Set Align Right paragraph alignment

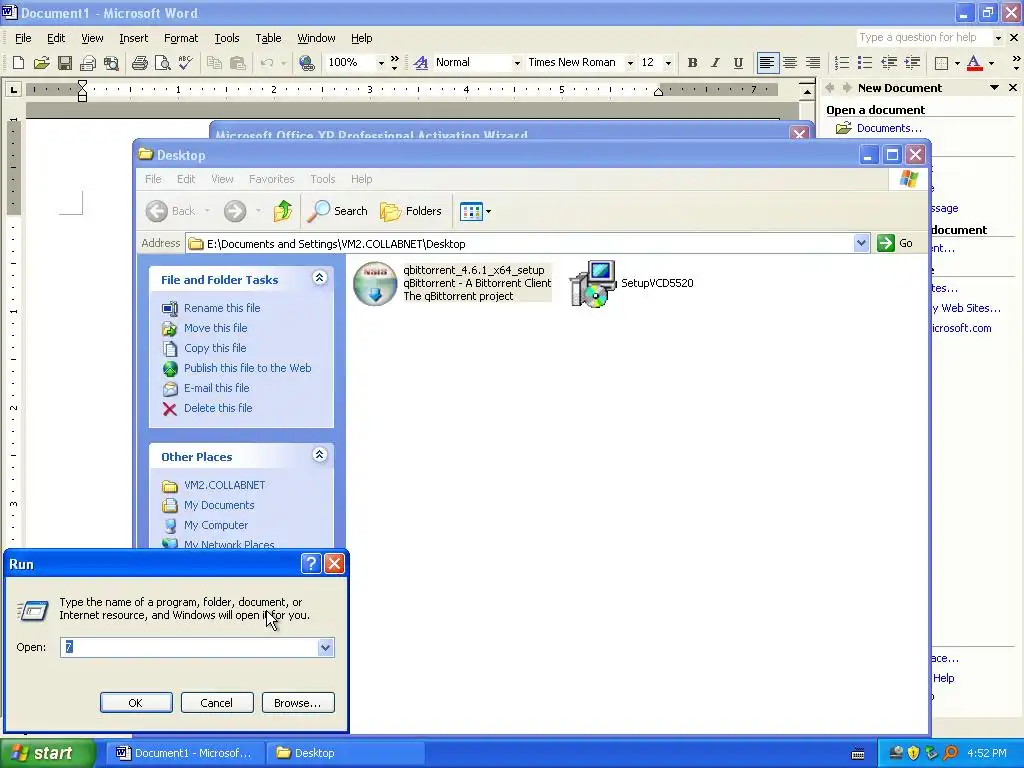813,63
